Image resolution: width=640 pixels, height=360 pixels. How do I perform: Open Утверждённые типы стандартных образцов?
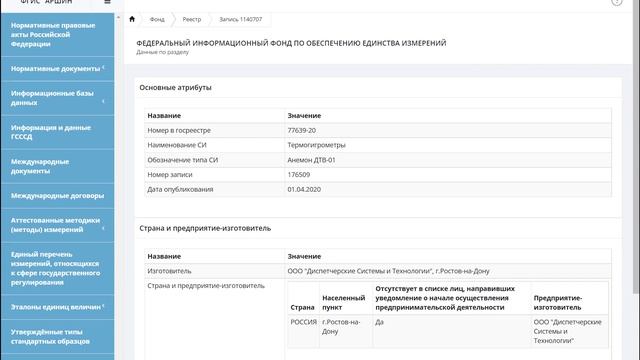point(58,337)
